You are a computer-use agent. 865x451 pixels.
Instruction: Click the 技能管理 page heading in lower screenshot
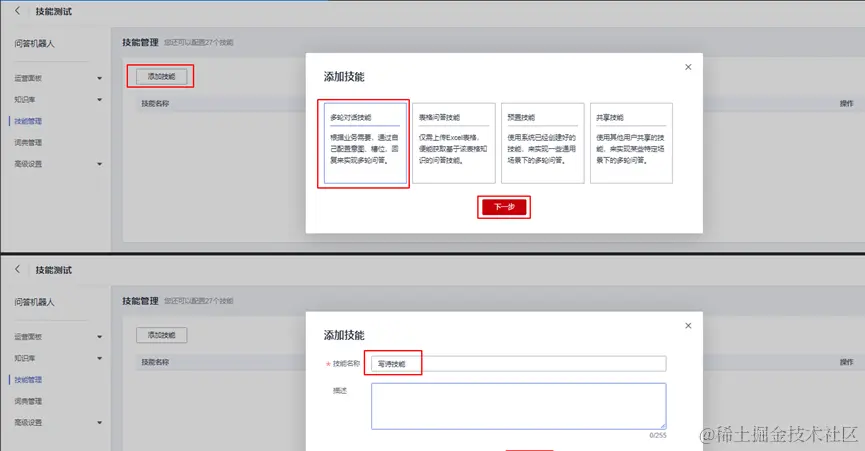(140, 300)
